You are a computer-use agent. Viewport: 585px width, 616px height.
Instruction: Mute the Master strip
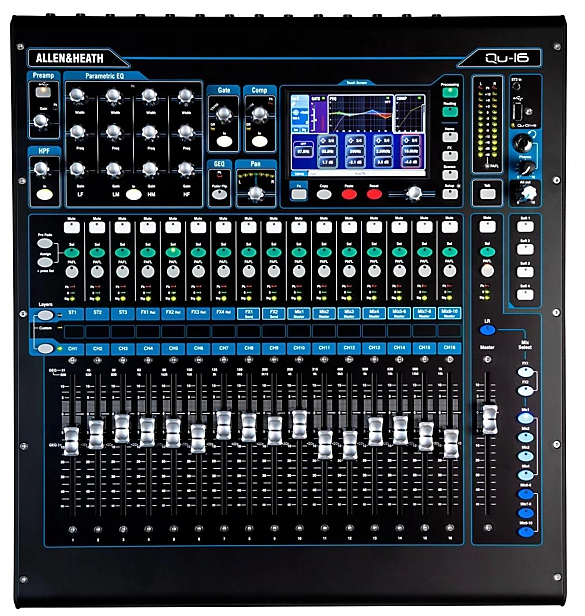[x=487, y=227]
